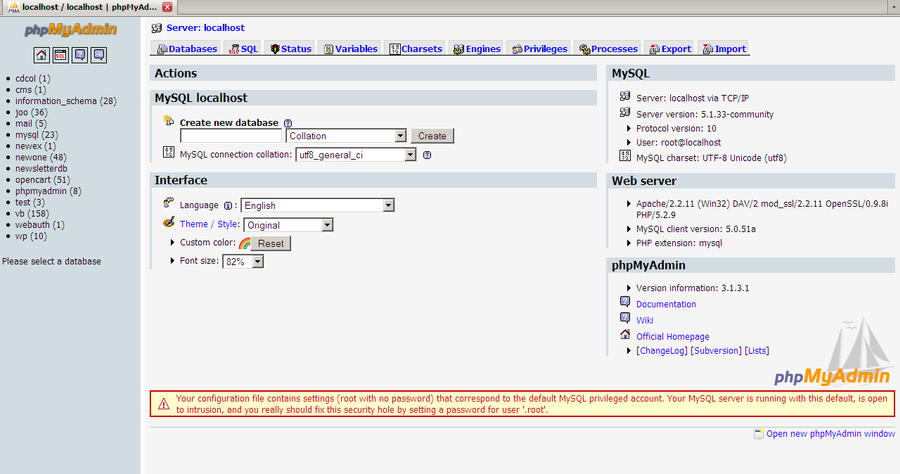Click the close icon on browser tab
900x474 pixels.
coord(167,7)
